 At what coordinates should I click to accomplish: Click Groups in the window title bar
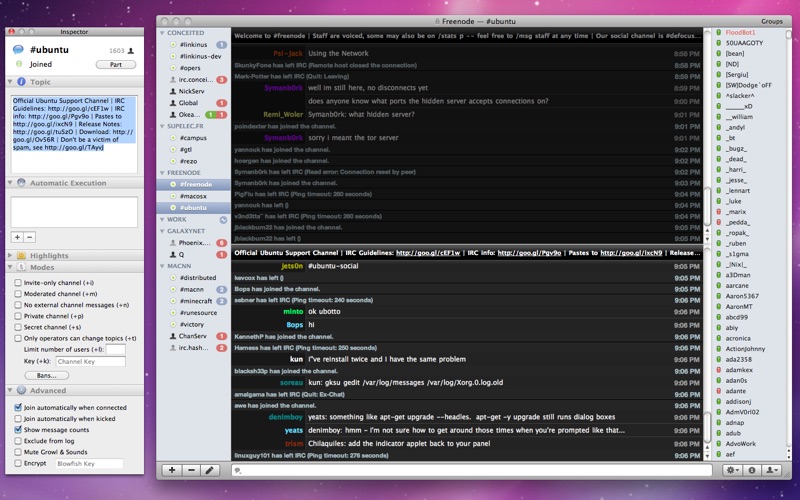click(x=771, y=21)
